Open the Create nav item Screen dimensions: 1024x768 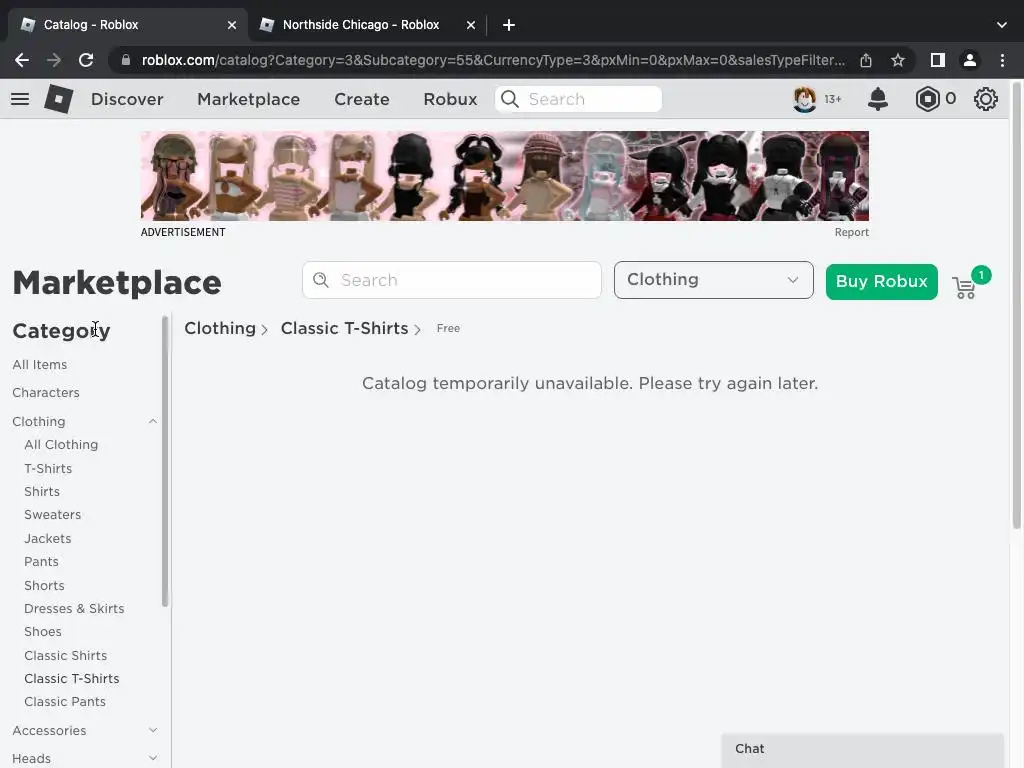coord(362,99)
